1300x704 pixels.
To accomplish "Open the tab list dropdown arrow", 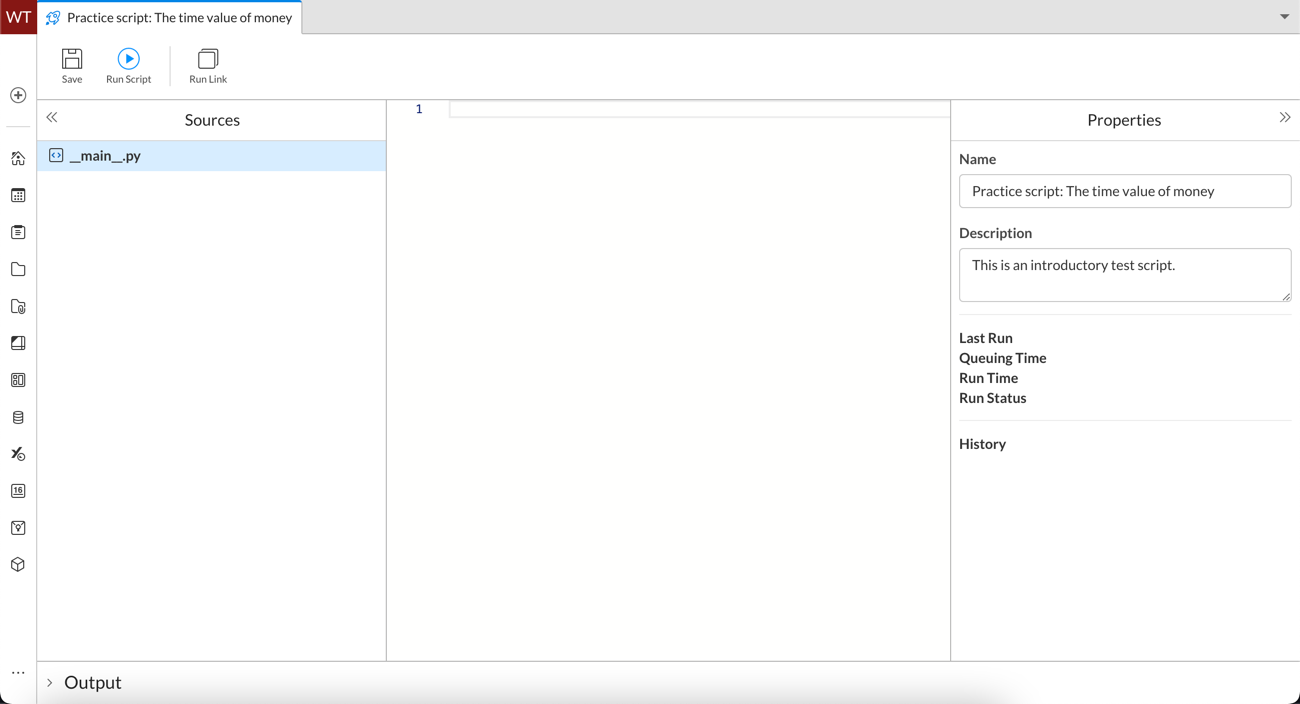I will 1285,17.
